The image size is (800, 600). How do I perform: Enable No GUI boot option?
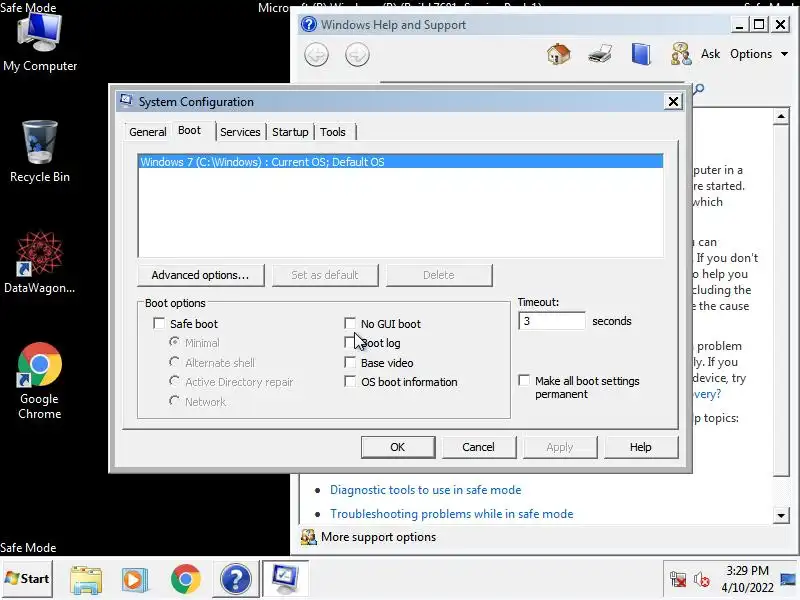[x=350, y=323]
